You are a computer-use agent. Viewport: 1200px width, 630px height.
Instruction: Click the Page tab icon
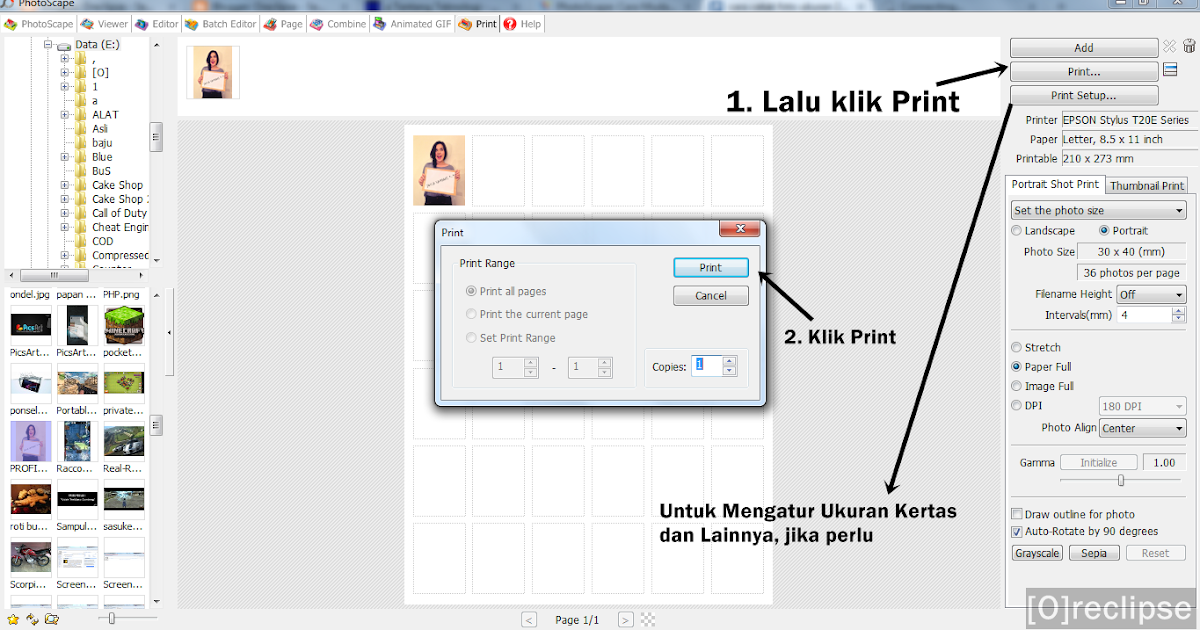click(x=271, y=24)
